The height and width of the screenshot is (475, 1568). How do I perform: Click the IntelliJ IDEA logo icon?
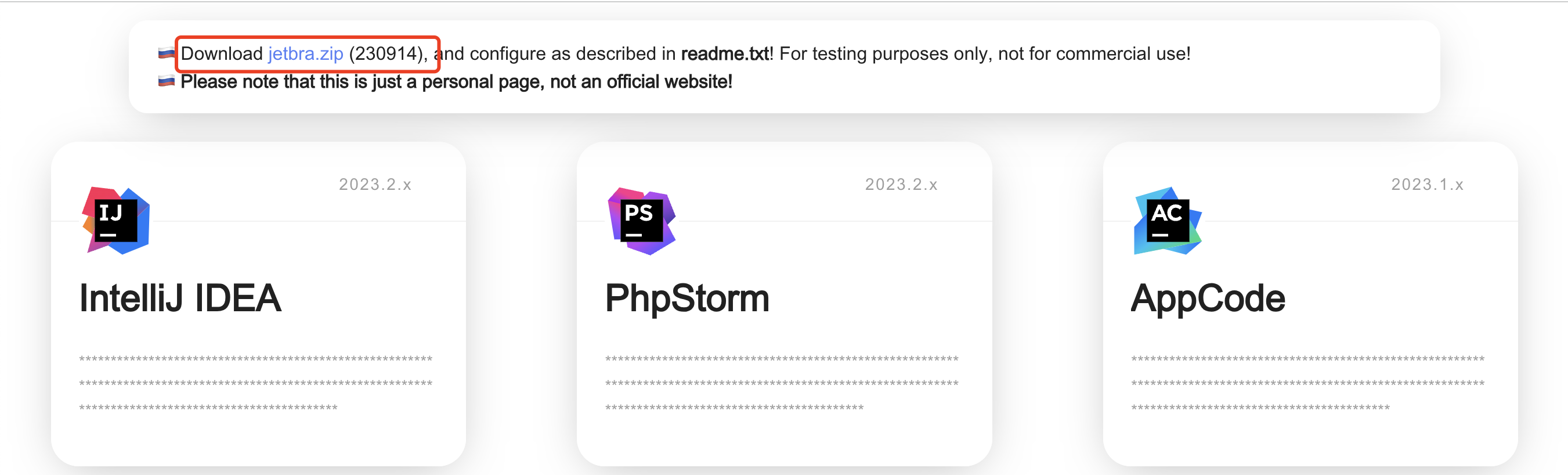coord(115,221)
